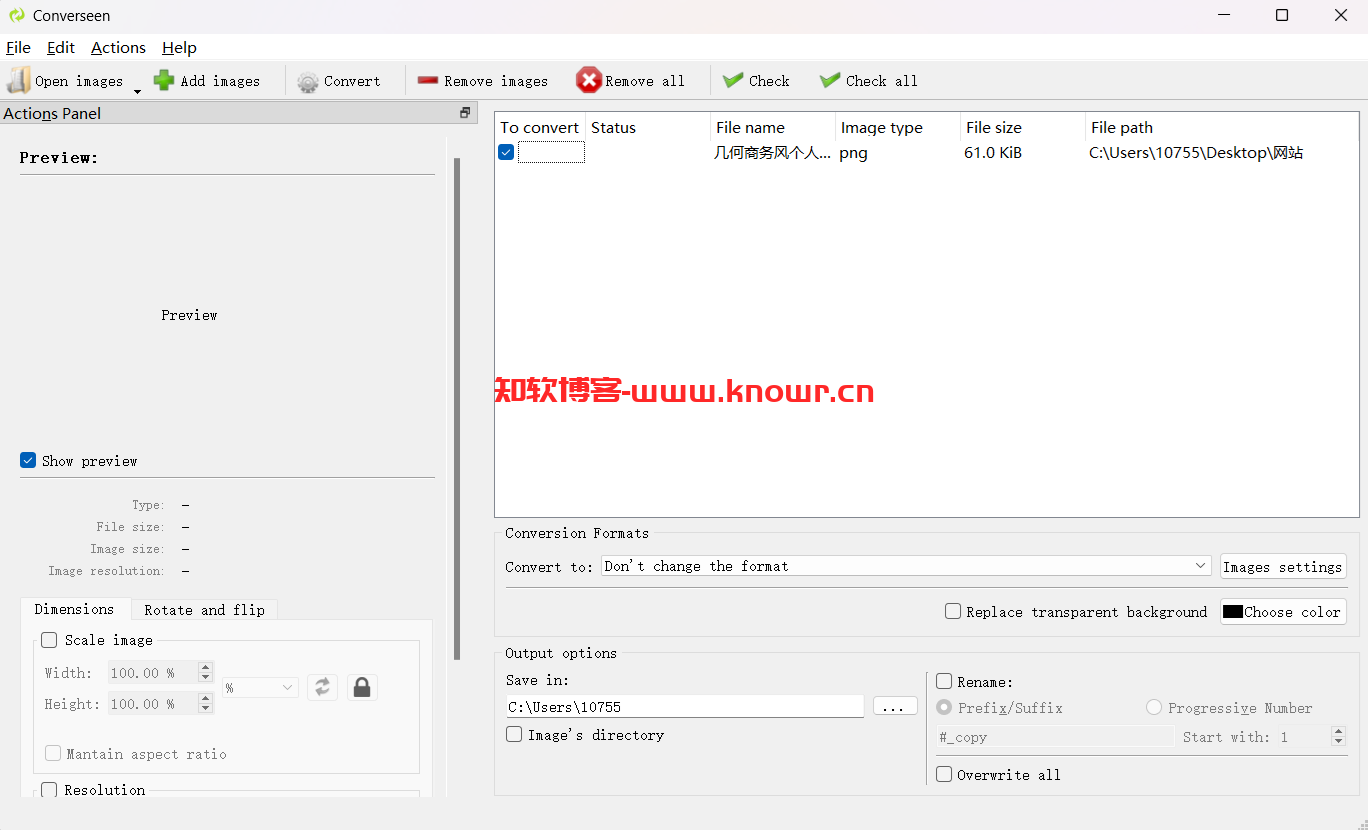Click the swap width and height icon
This screenshot has width=1368, height=830.
pyautogui.click(x=322, y=687)
